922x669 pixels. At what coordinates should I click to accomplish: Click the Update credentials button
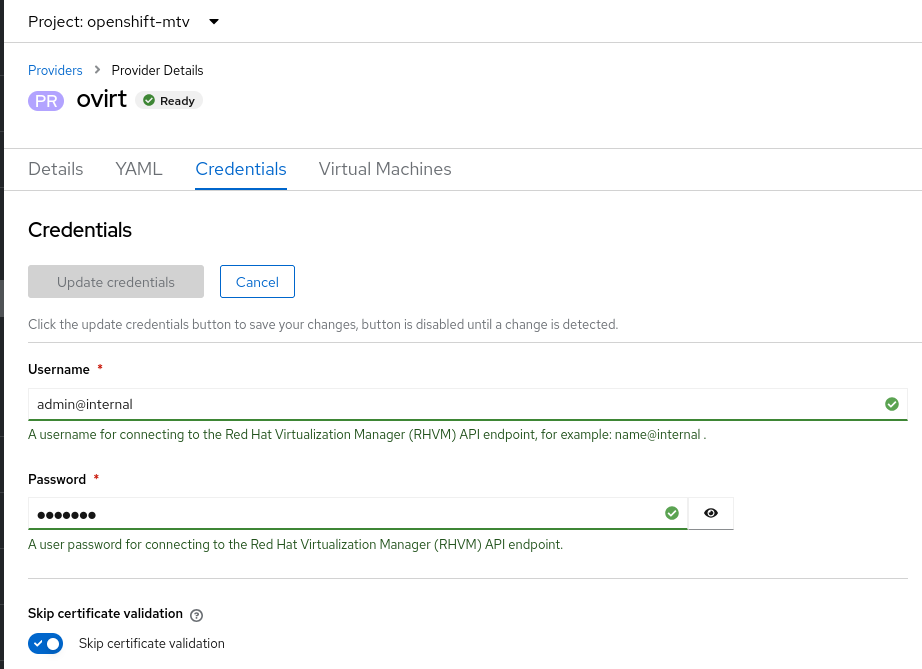(116, 282)
